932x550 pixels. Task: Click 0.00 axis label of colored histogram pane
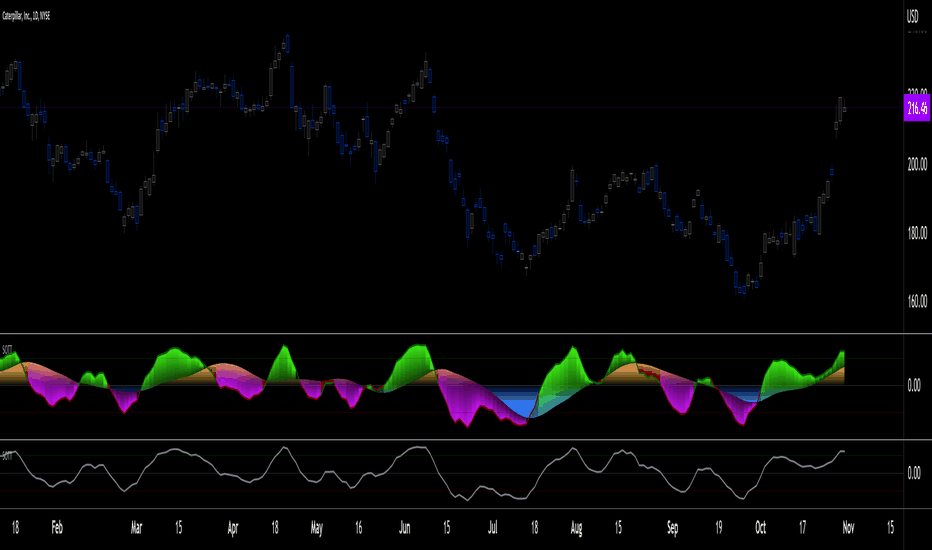coord(914,385)
